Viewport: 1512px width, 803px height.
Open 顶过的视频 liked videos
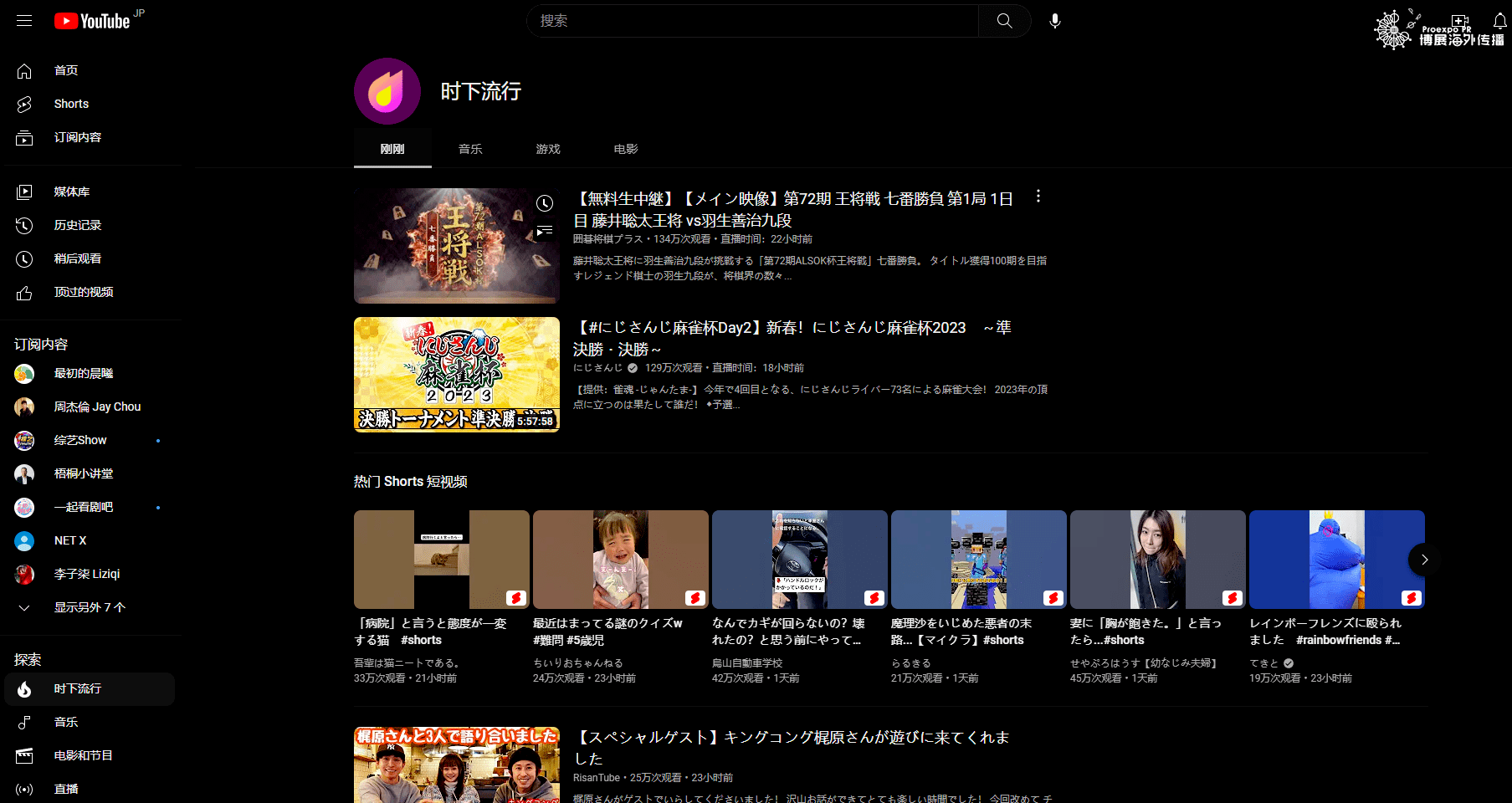[x=90, y=292]
